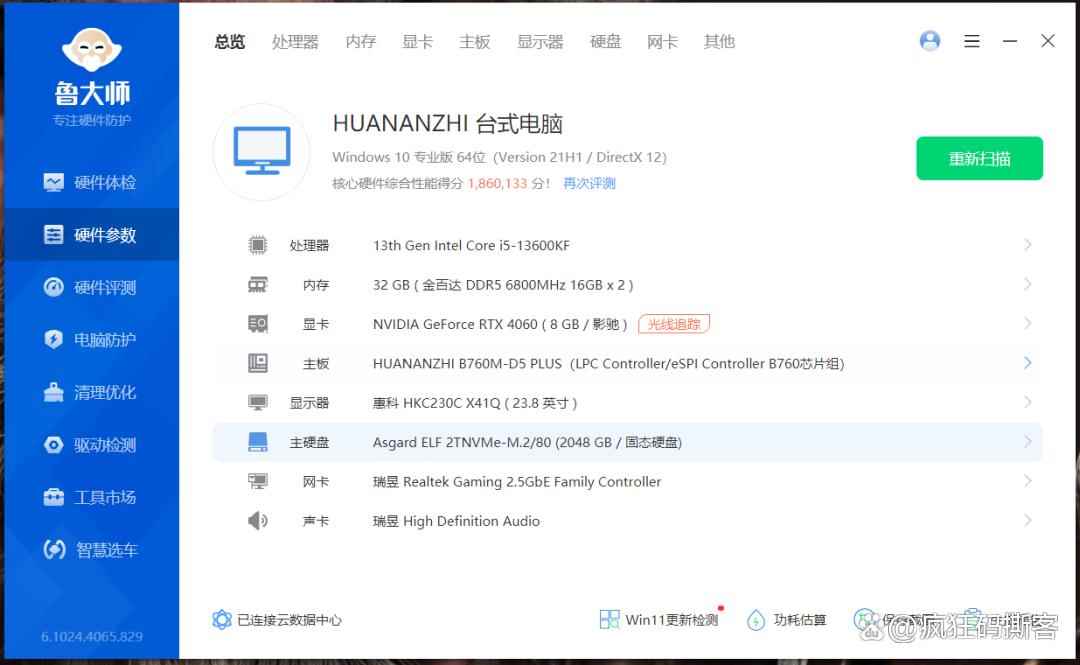This screenshot has height=665, width=1080.
Task: Switch to the 内存 tab
Action: (361, 42)
